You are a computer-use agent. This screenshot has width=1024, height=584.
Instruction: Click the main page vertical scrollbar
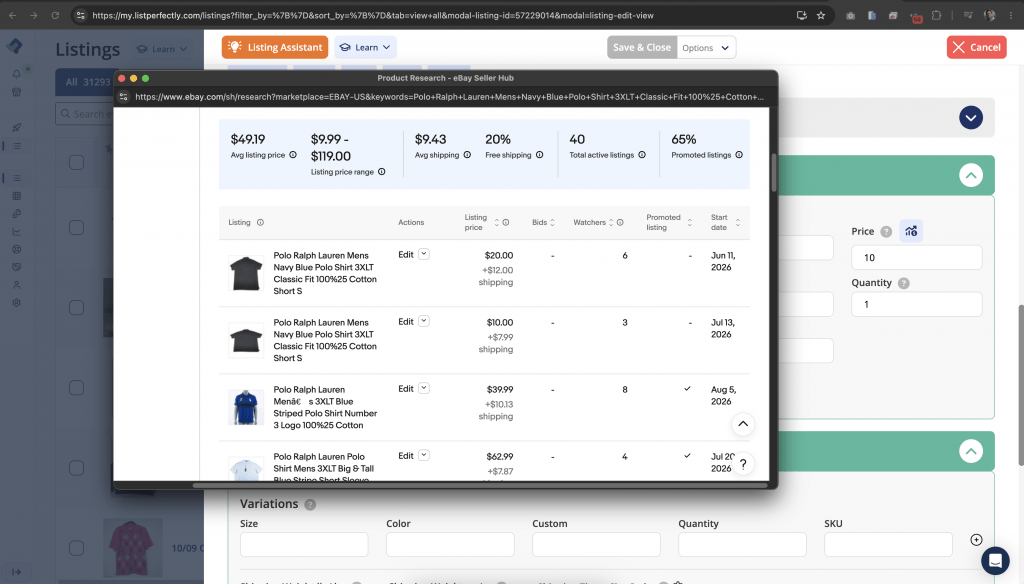tap(1021, 385)
